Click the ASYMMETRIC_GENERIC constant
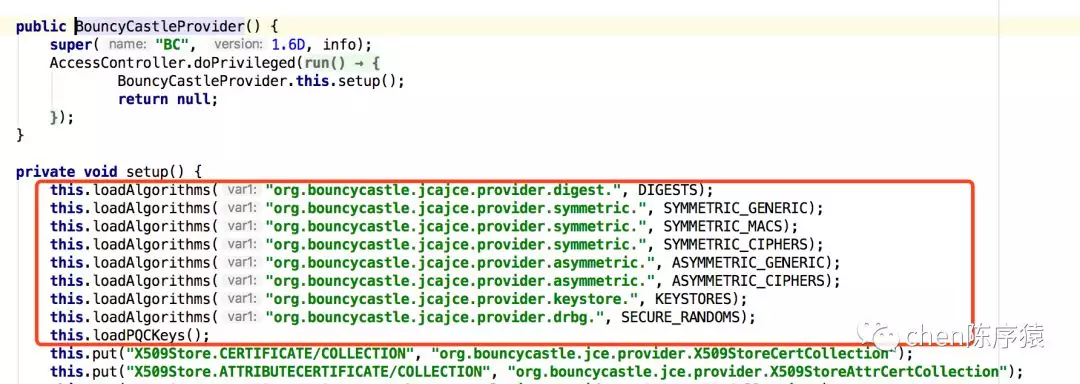The width and height of the screenshot is (1080, 384). click(747, 262)
